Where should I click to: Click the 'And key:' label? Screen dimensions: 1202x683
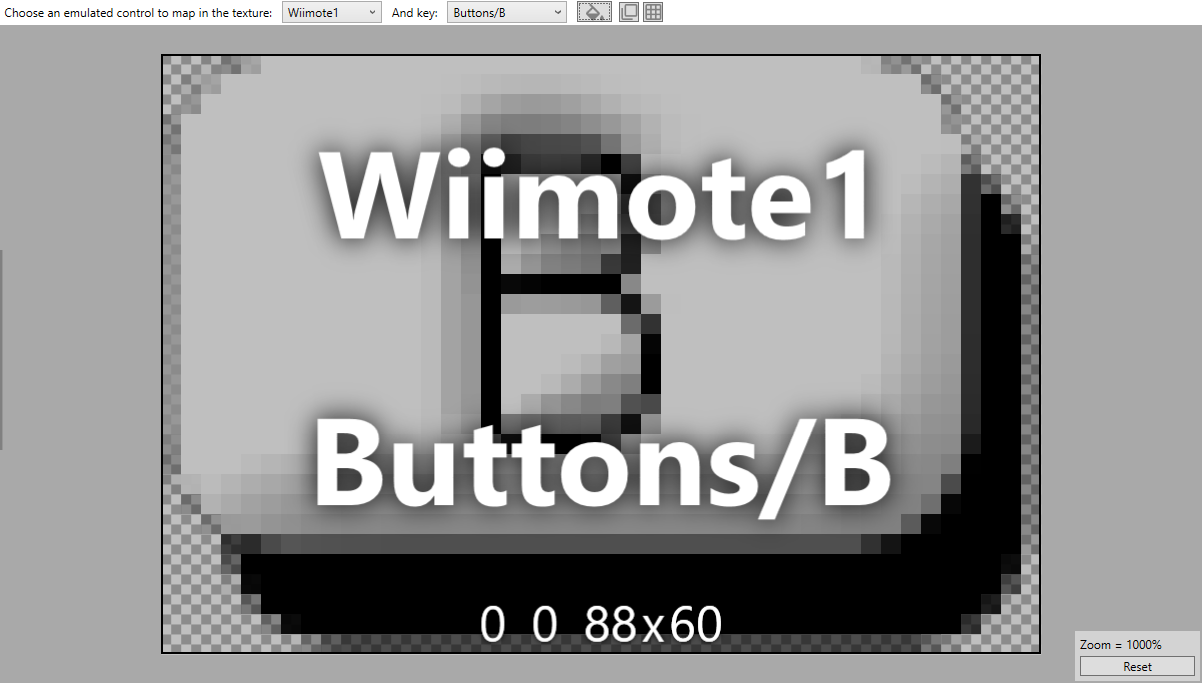pyautogui.click(x=414, y=13)
